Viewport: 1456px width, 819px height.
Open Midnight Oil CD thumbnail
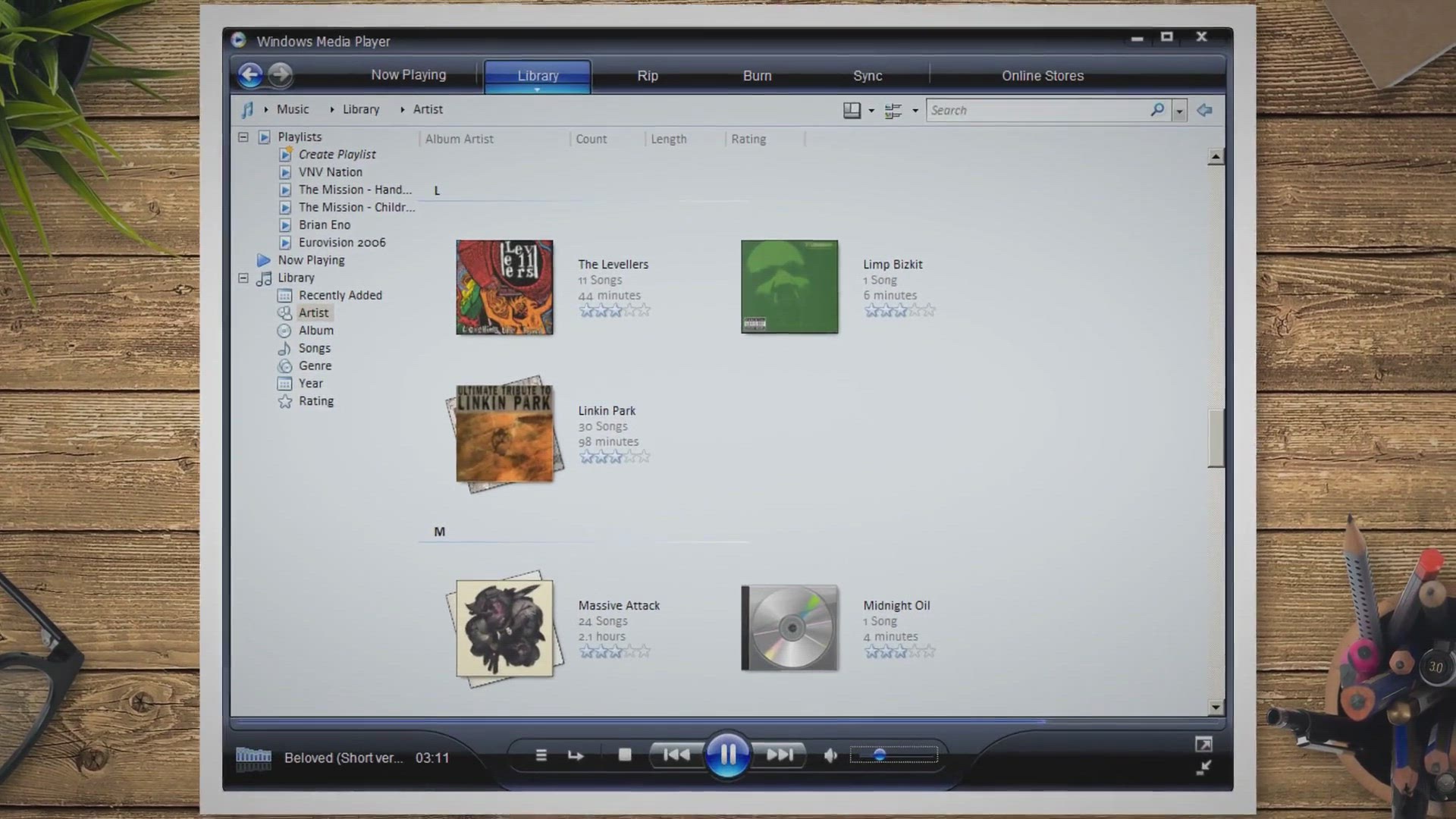tap(789, 628)
